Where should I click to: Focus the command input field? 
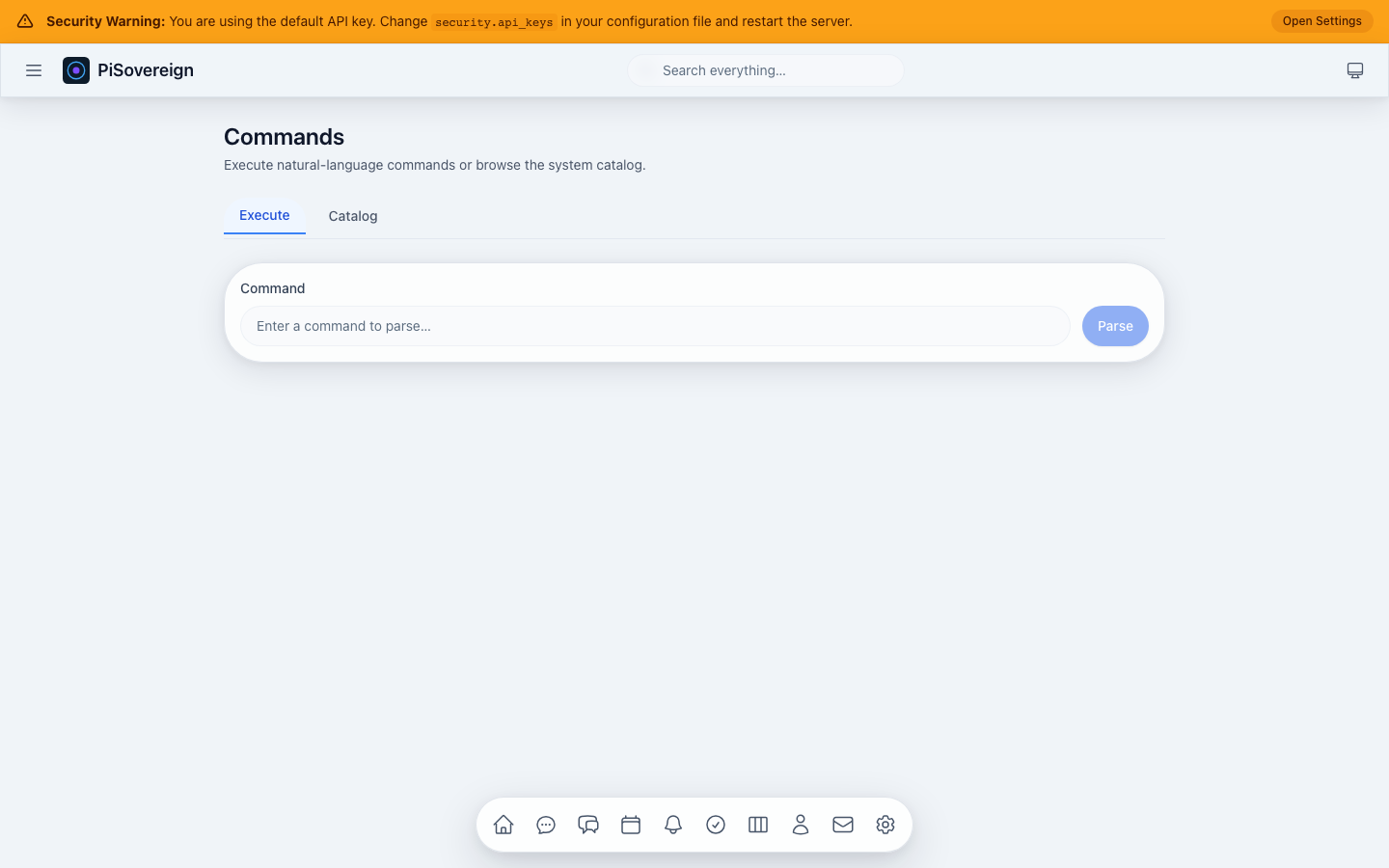655,326
